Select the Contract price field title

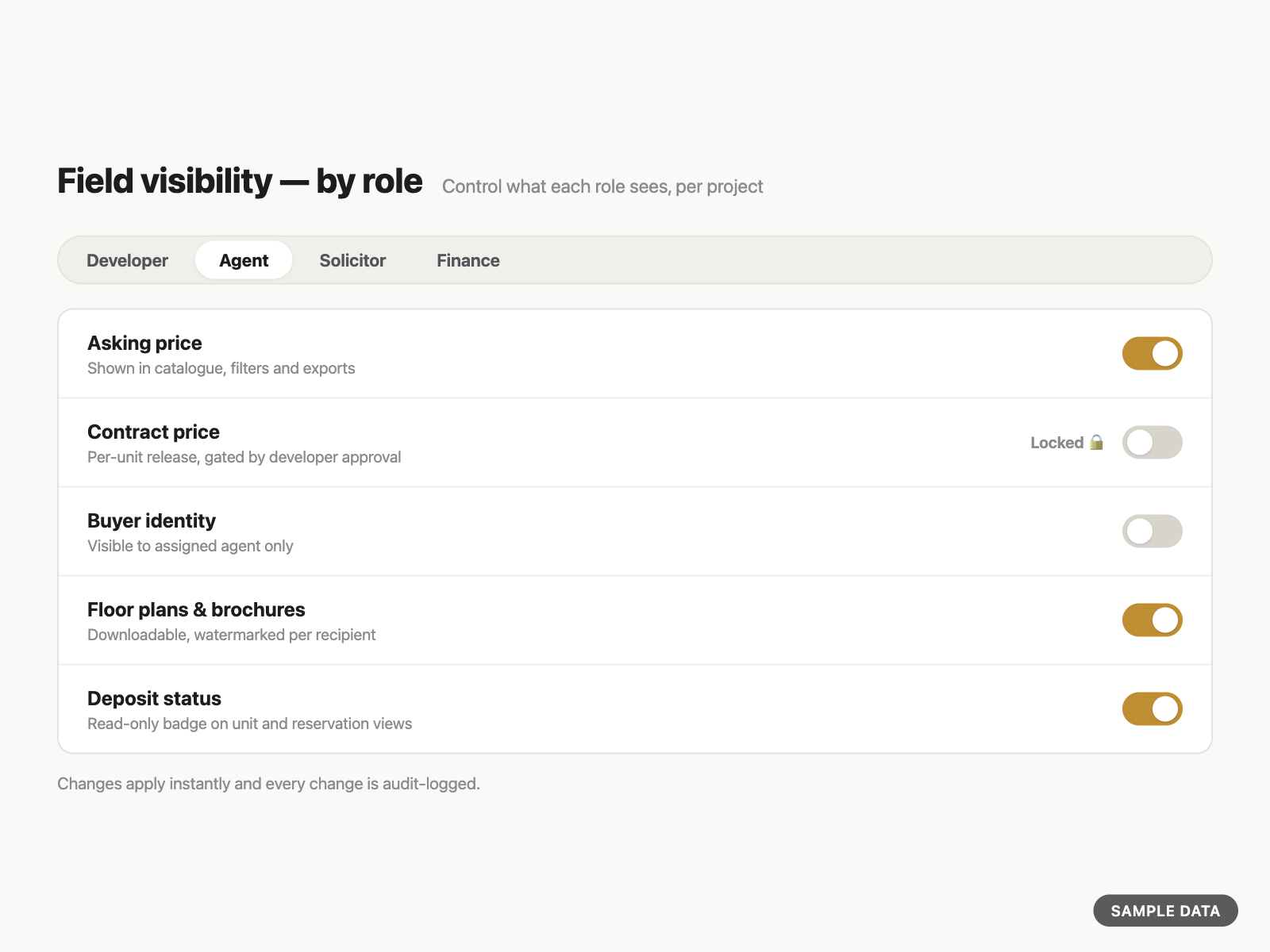click(x=153, y=432)
